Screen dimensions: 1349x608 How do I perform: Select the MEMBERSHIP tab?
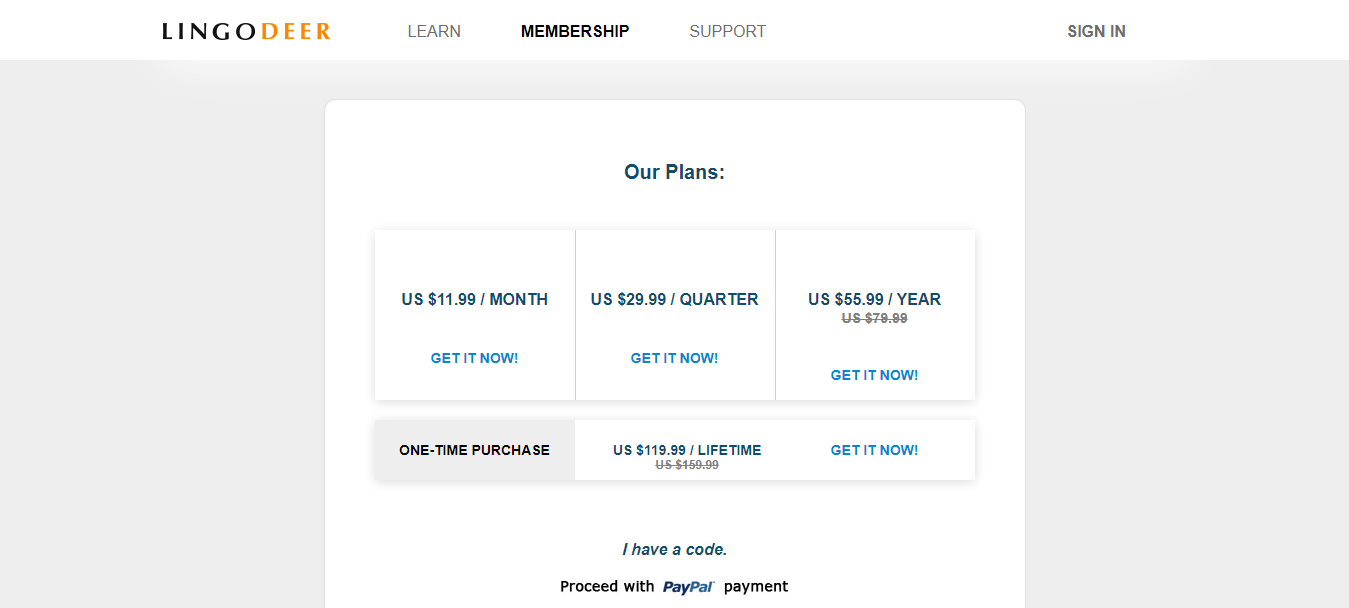click(574, 31)
